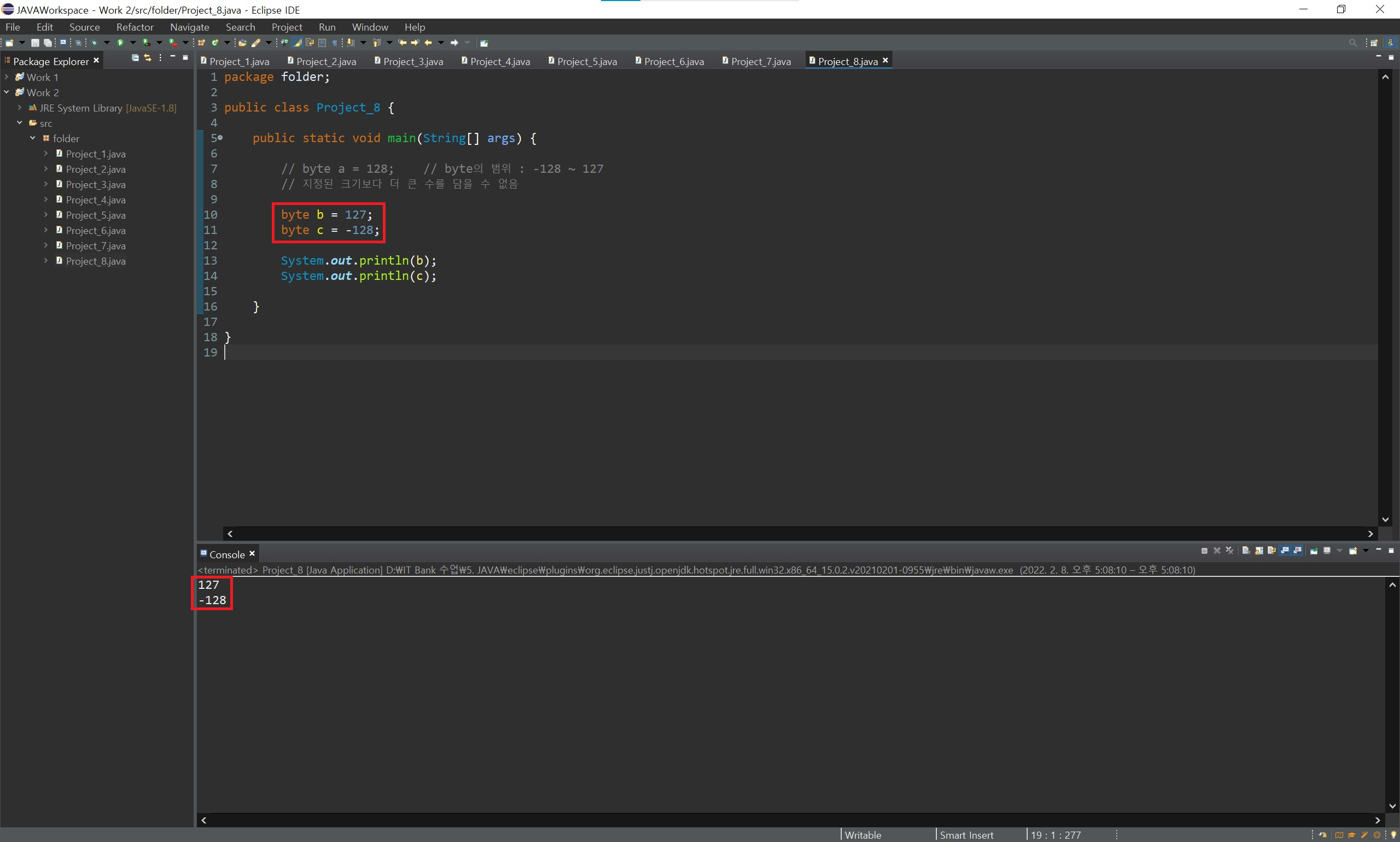The width and height of the screenshot is (1400, 842).
Task: Click the Run (green play) toolbar icon
Action: point(120,43)
